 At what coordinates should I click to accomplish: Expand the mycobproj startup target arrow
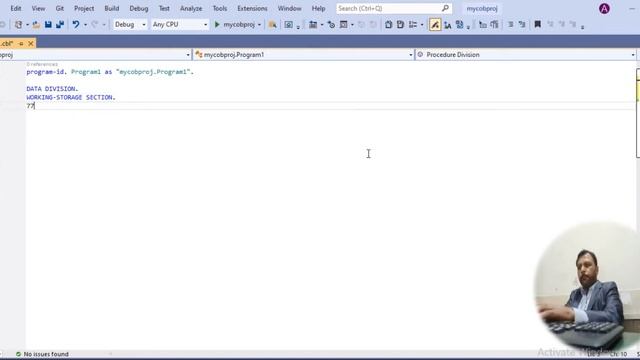coord(259,25)
